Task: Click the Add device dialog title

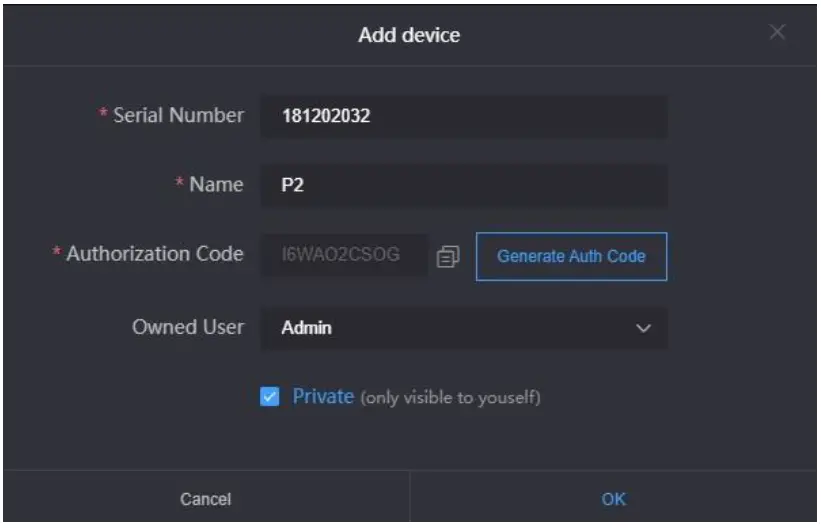Action: point(409,36)
